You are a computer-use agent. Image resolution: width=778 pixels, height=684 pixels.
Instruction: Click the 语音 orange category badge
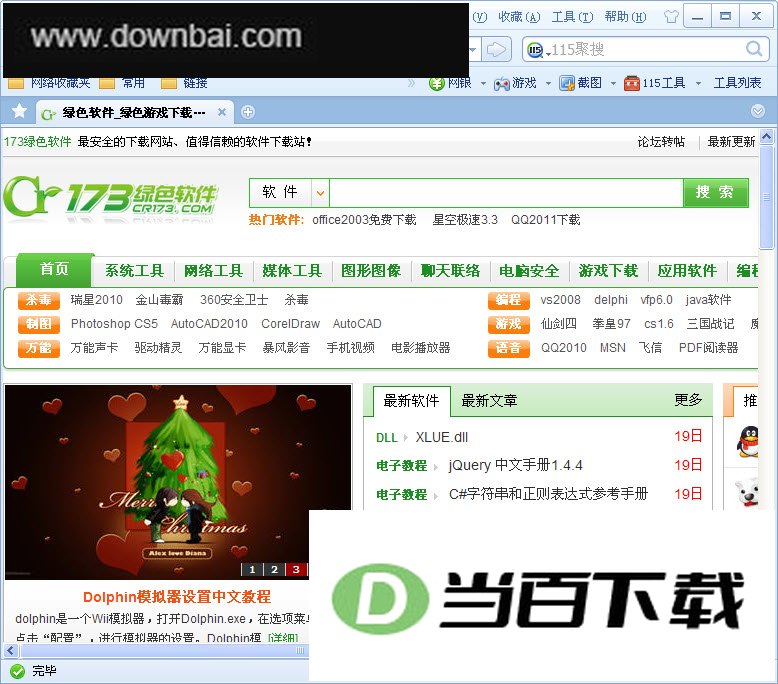[x=509, y=348]
